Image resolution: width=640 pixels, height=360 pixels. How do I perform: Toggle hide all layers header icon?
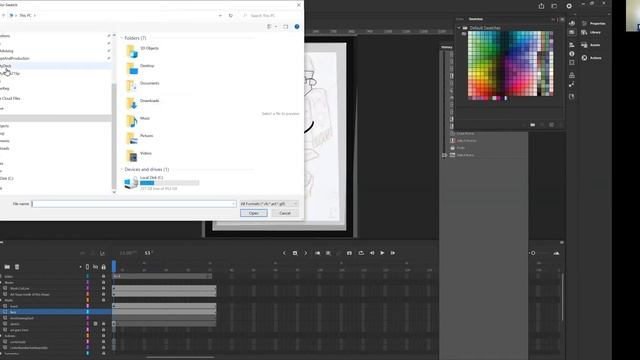tap(95, 267)
